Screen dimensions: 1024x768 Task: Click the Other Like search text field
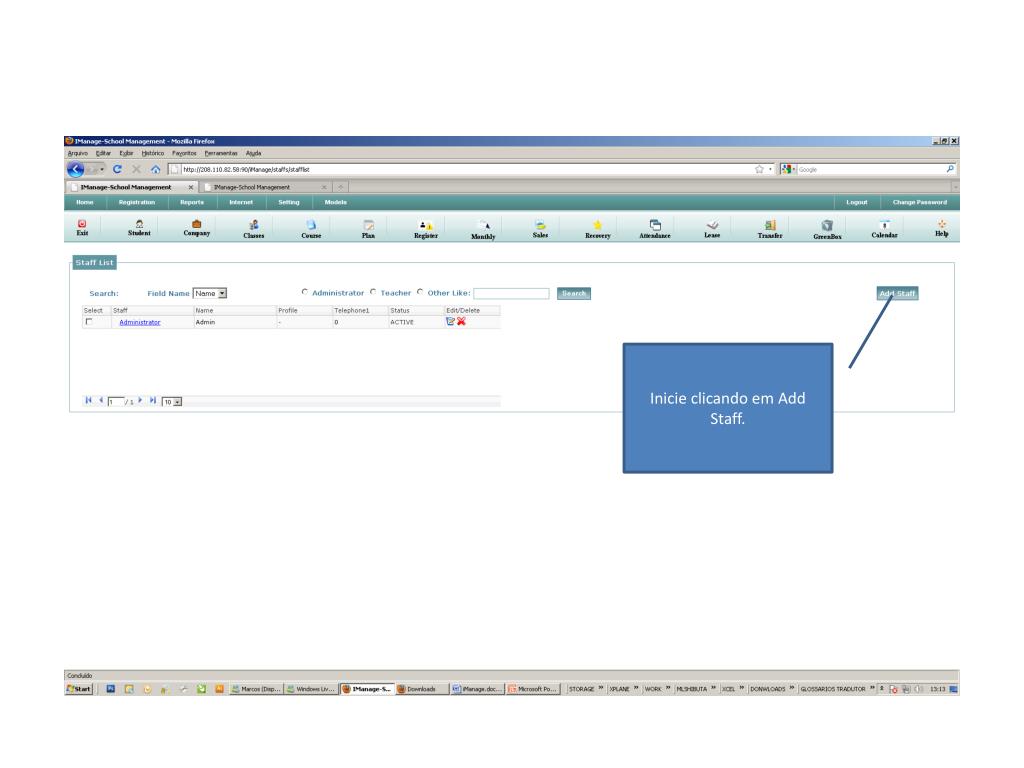click(x=511, y=293)
